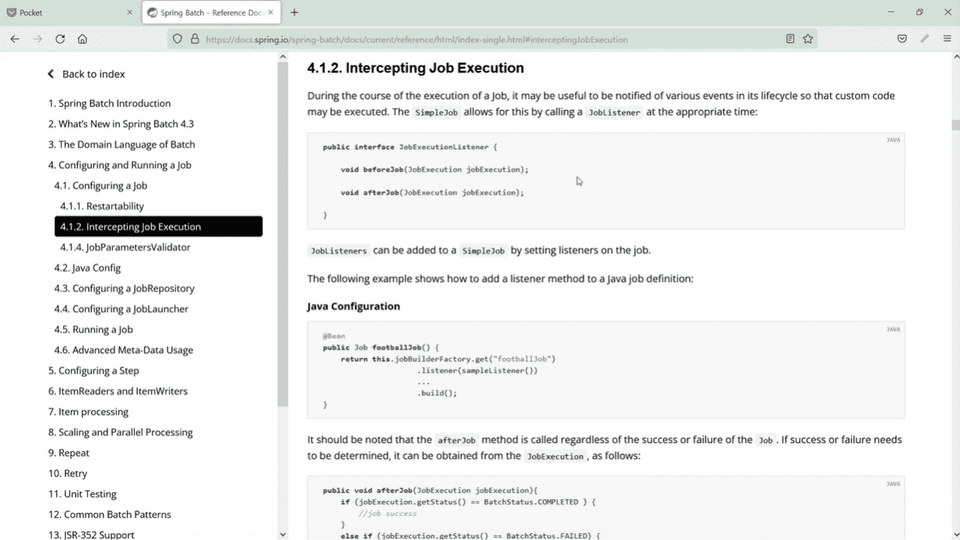
Task: Open 9. Repeat chapter
Action: [69, 453]
